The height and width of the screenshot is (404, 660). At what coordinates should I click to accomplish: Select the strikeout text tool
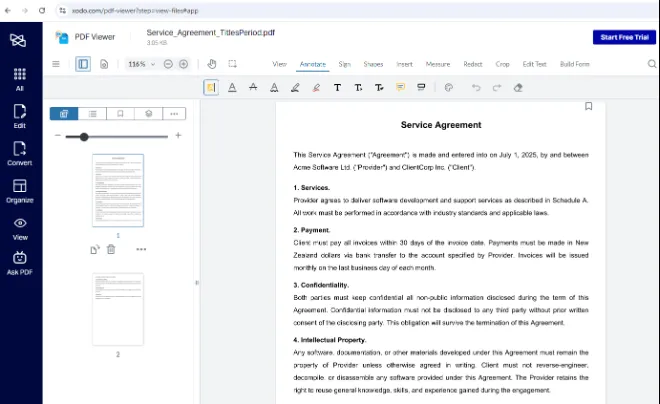pos(253,88)
